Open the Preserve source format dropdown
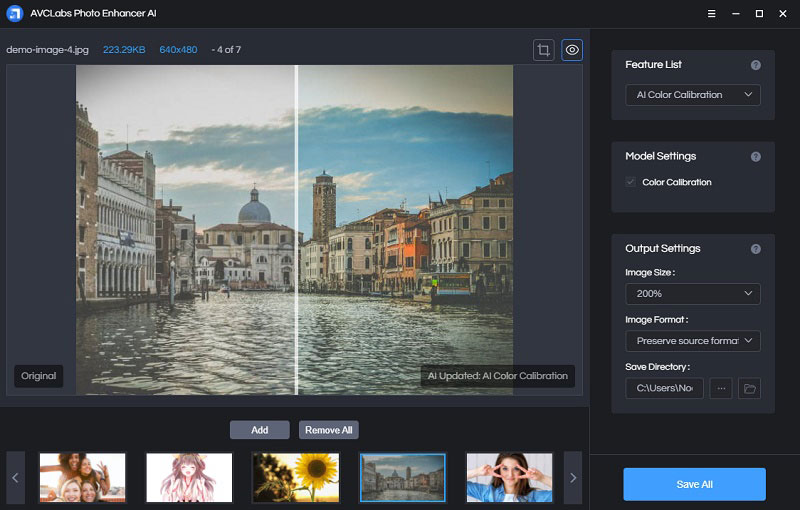Viewport: 800px width, 510px height. (693, 341)
